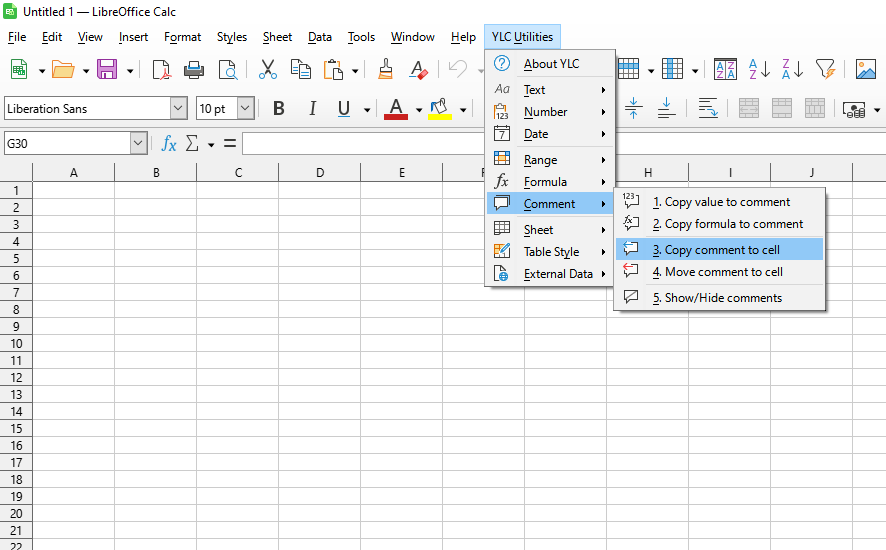This screenshot has height=550, width=886.
Task: Choose 'Show/Hide comments' from submenu
Action: [723, 298]
